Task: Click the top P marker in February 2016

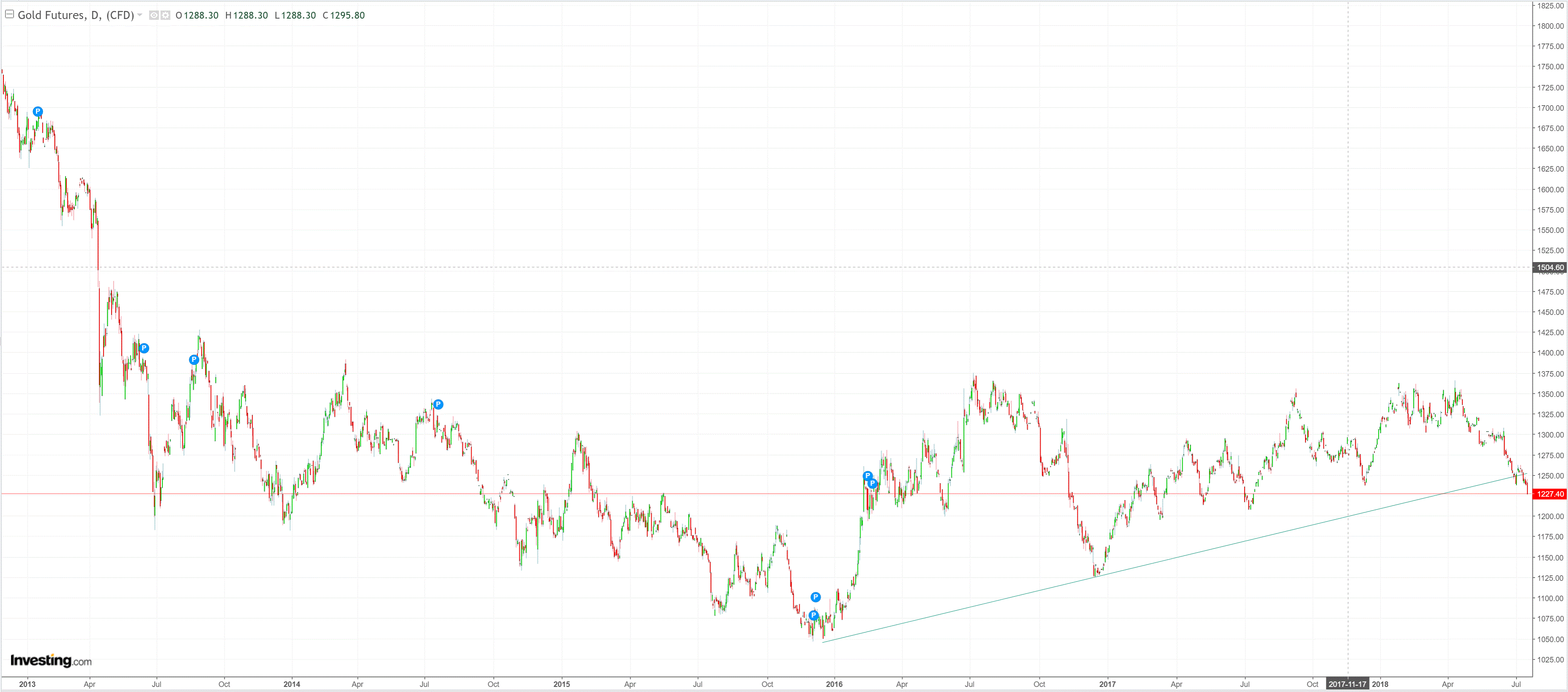Action: [x=867, y=476]
